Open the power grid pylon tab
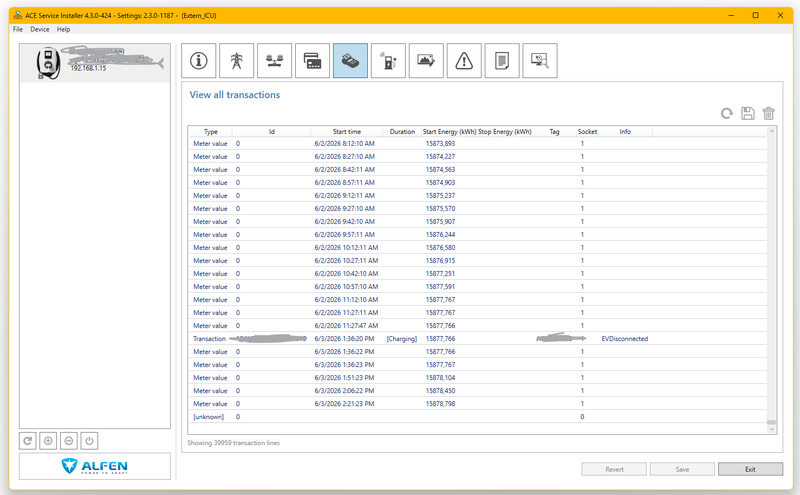This screenshot has height=495, width=800. tap(236, 61)
